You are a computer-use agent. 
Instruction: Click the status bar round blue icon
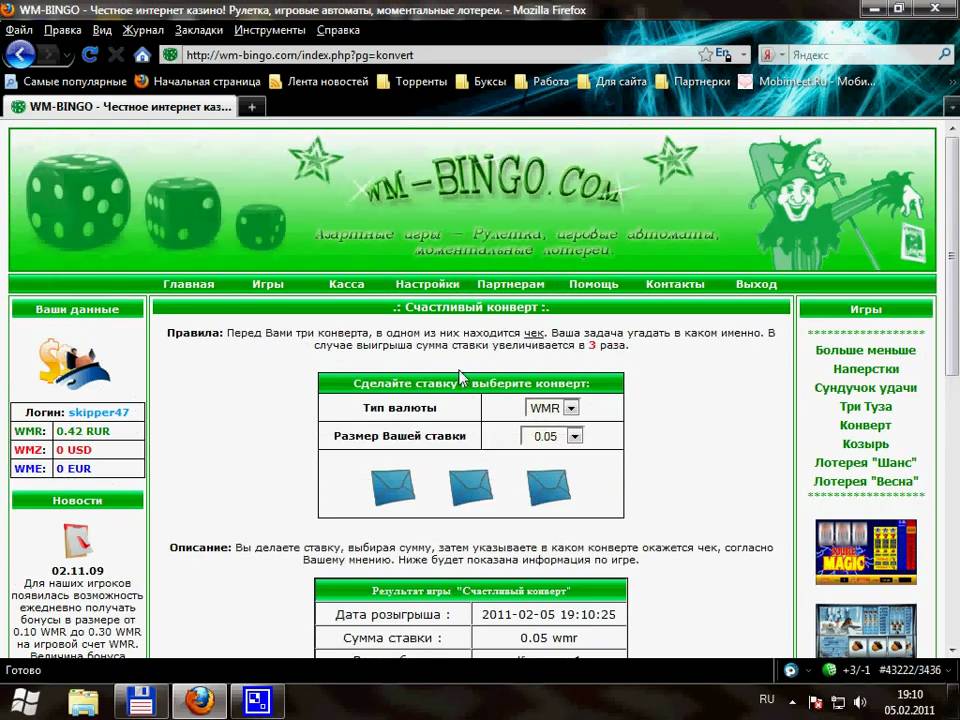pos(790,670)
